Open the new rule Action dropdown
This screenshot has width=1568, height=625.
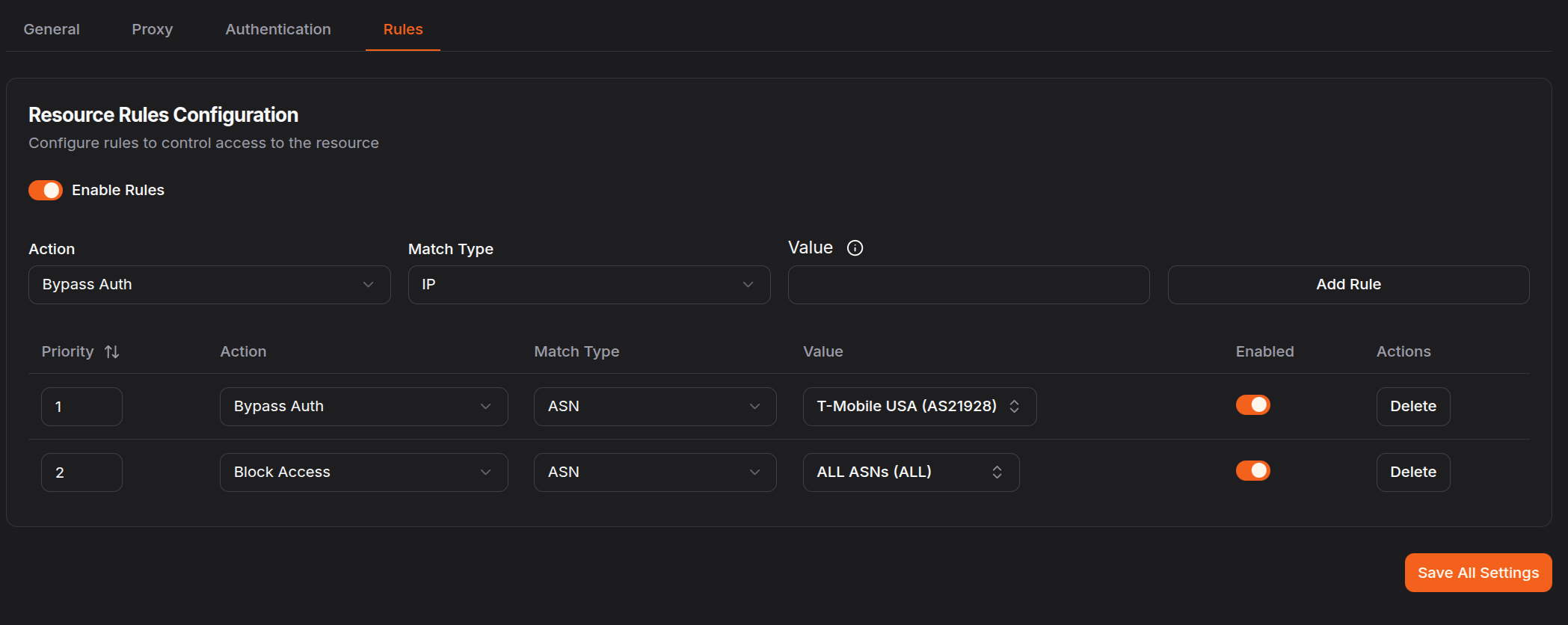(209, 285)
